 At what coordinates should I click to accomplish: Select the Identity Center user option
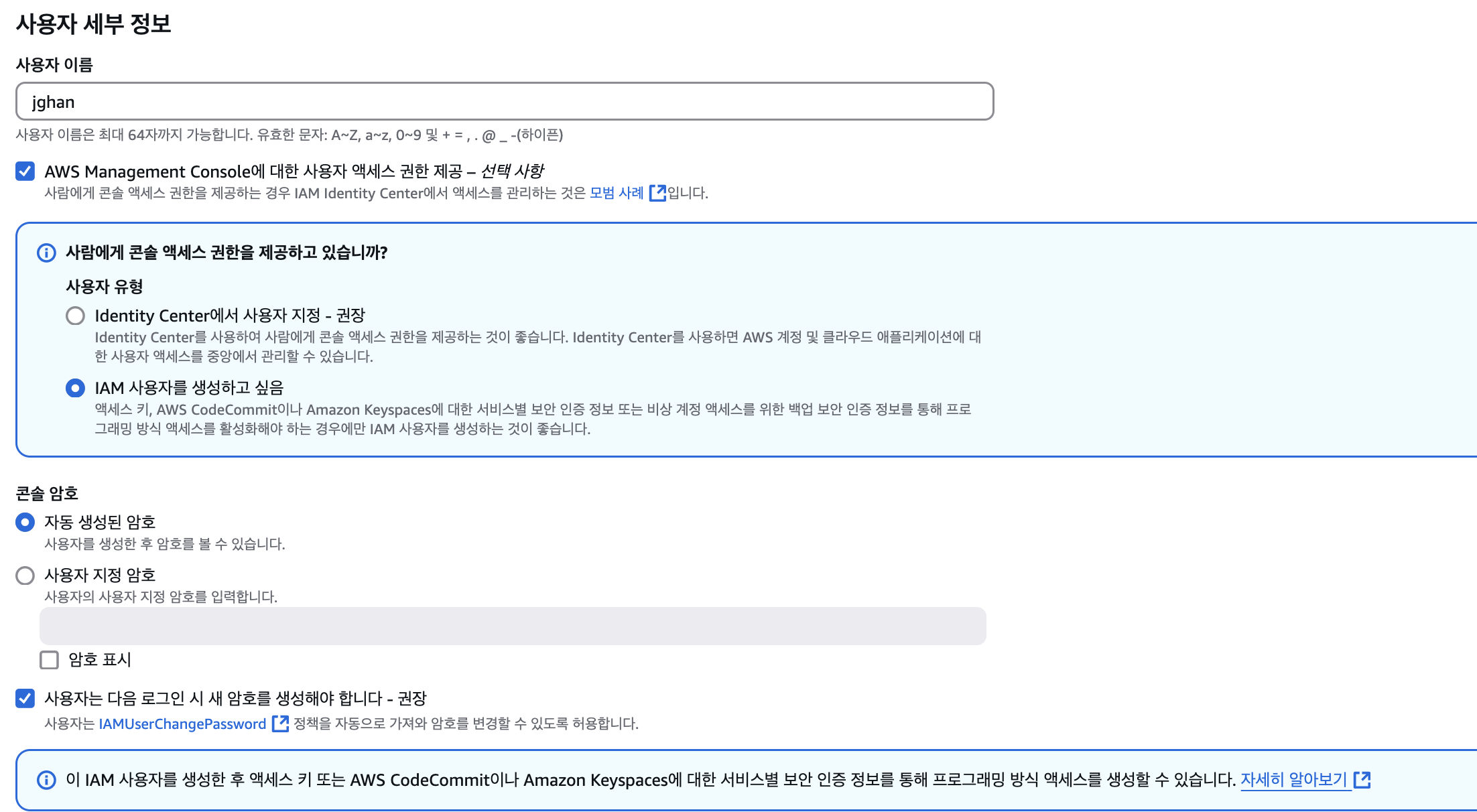pos(76,316)
